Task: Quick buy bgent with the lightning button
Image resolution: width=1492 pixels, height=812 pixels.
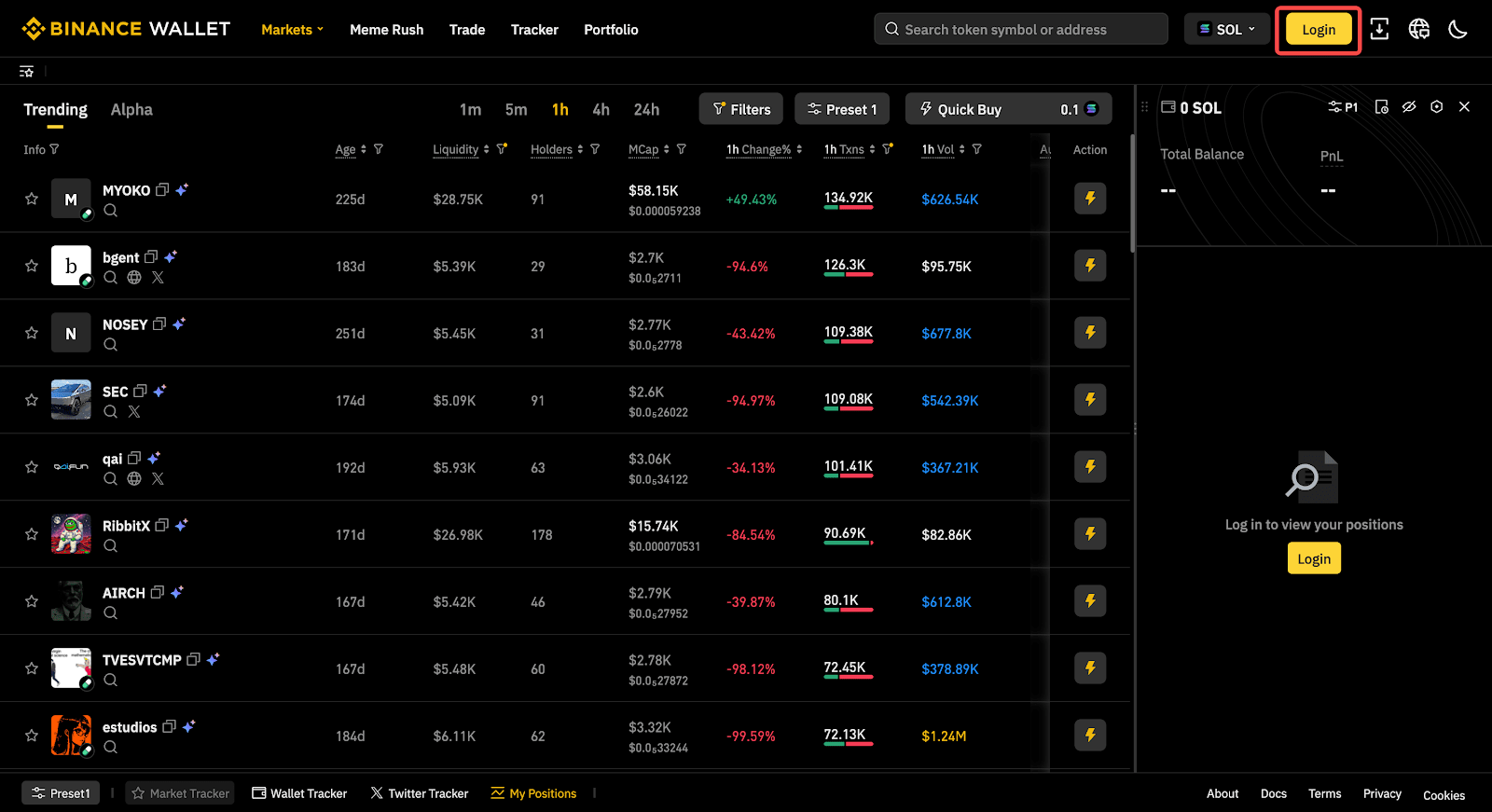Action: coord(1090,266)
